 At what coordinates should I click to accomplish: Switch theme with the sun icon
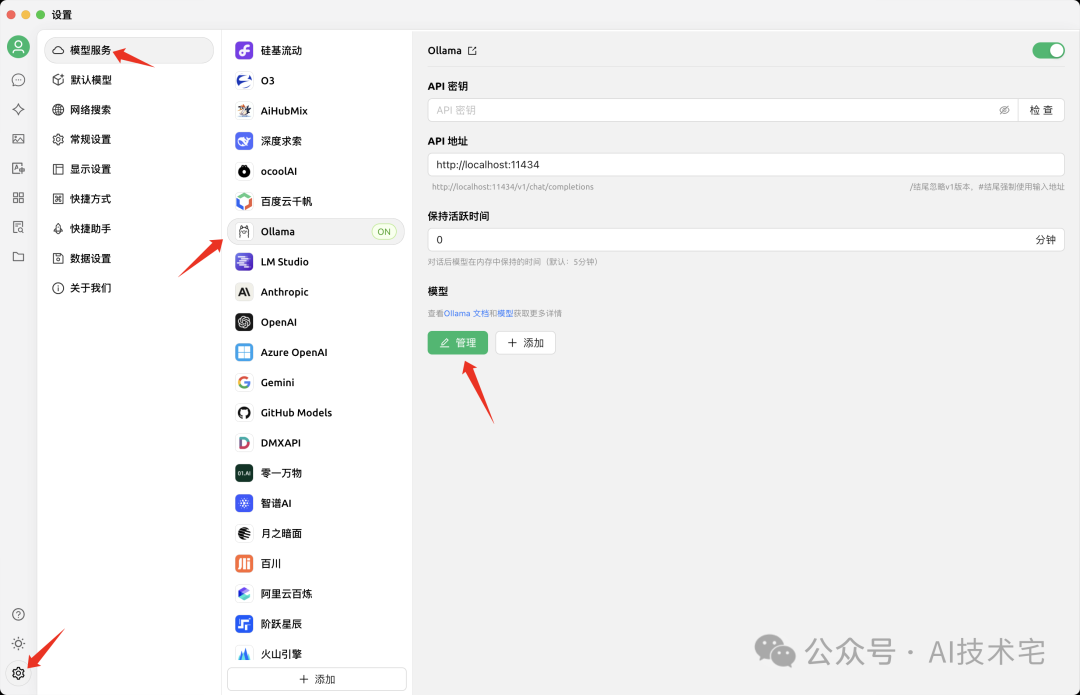pyautogui.click(x=19, y=643)
